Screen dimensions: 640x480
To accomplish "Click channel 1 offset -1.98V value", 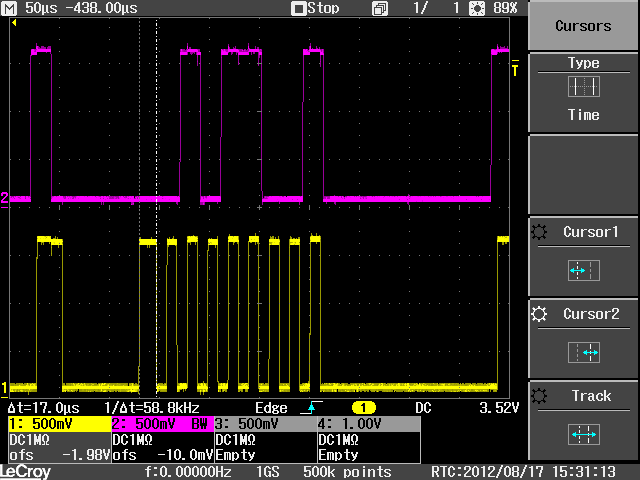I will click(x=86, y=455).
